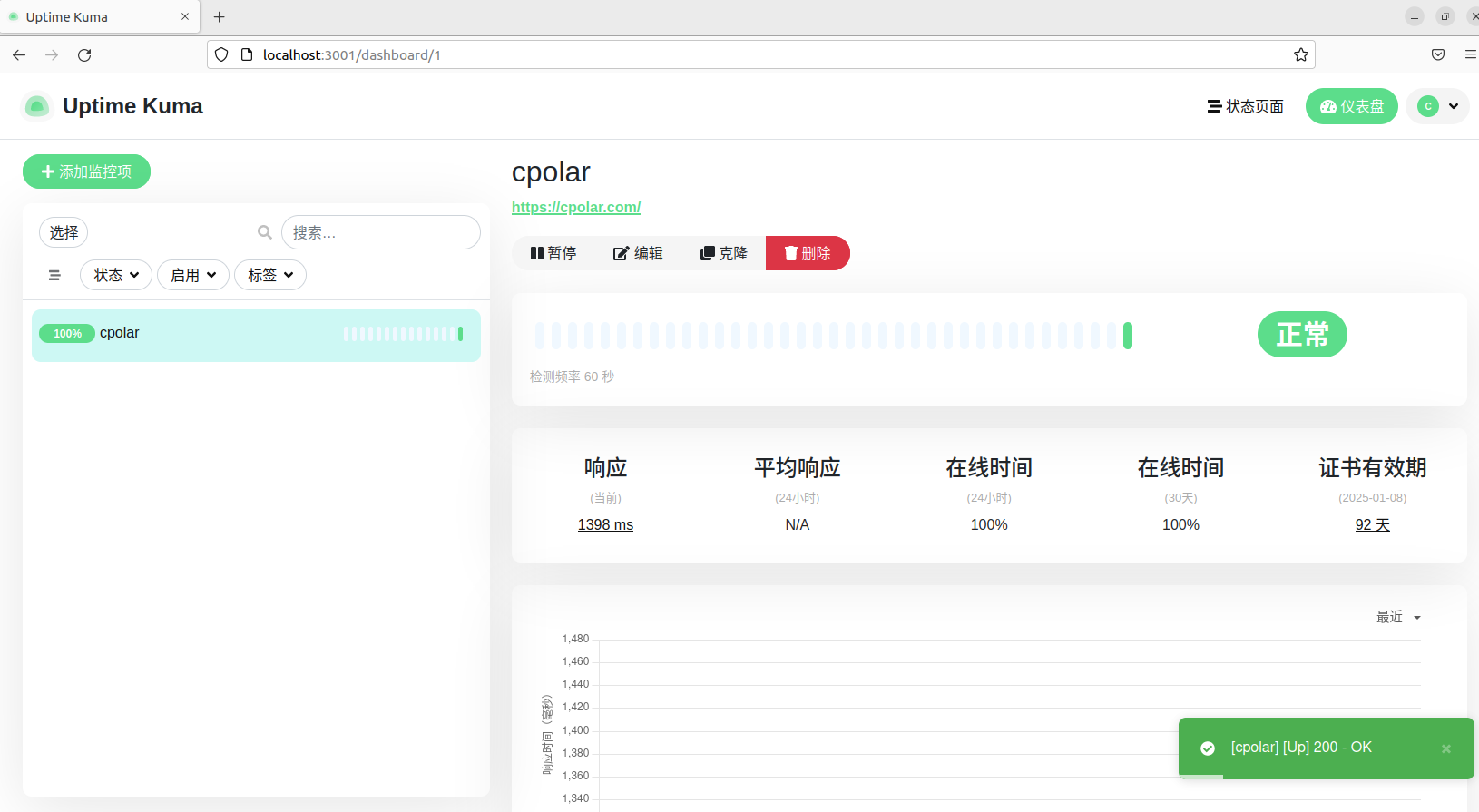Click the green checkmark icon in the toast
Viewport: 1479px width, 812px height.
[1208, 748]
